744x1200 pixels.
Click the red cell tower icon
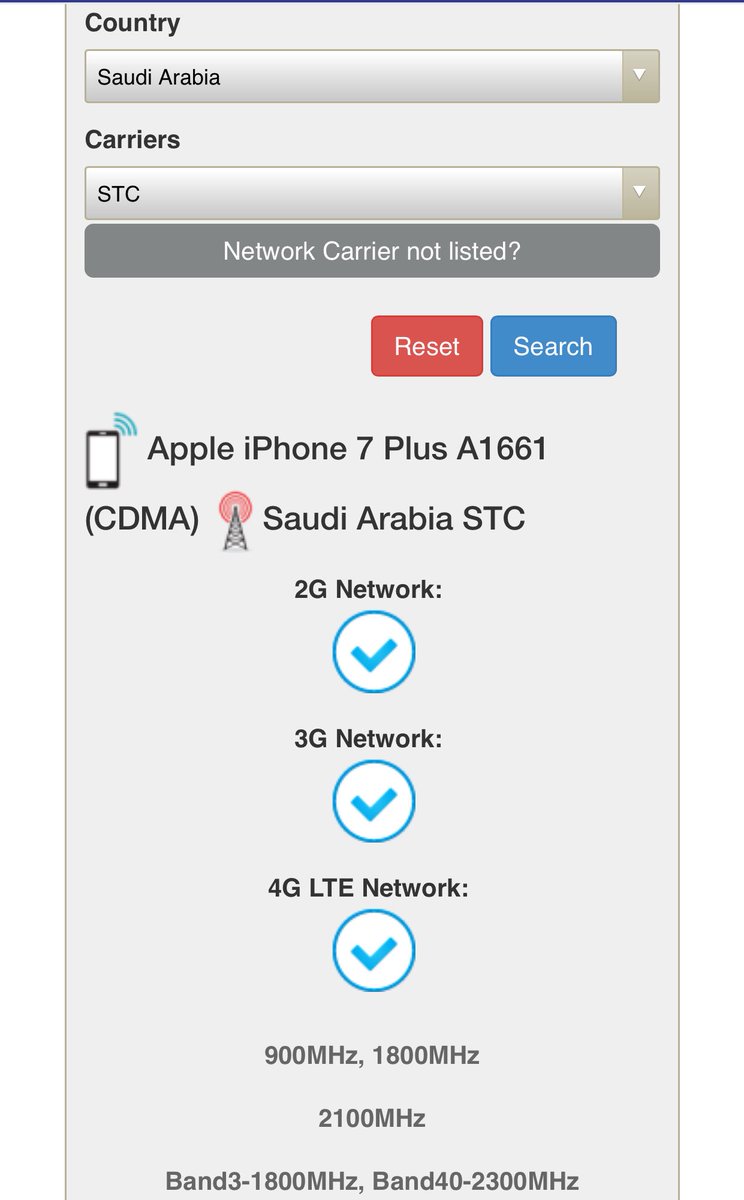coord(236,520)
